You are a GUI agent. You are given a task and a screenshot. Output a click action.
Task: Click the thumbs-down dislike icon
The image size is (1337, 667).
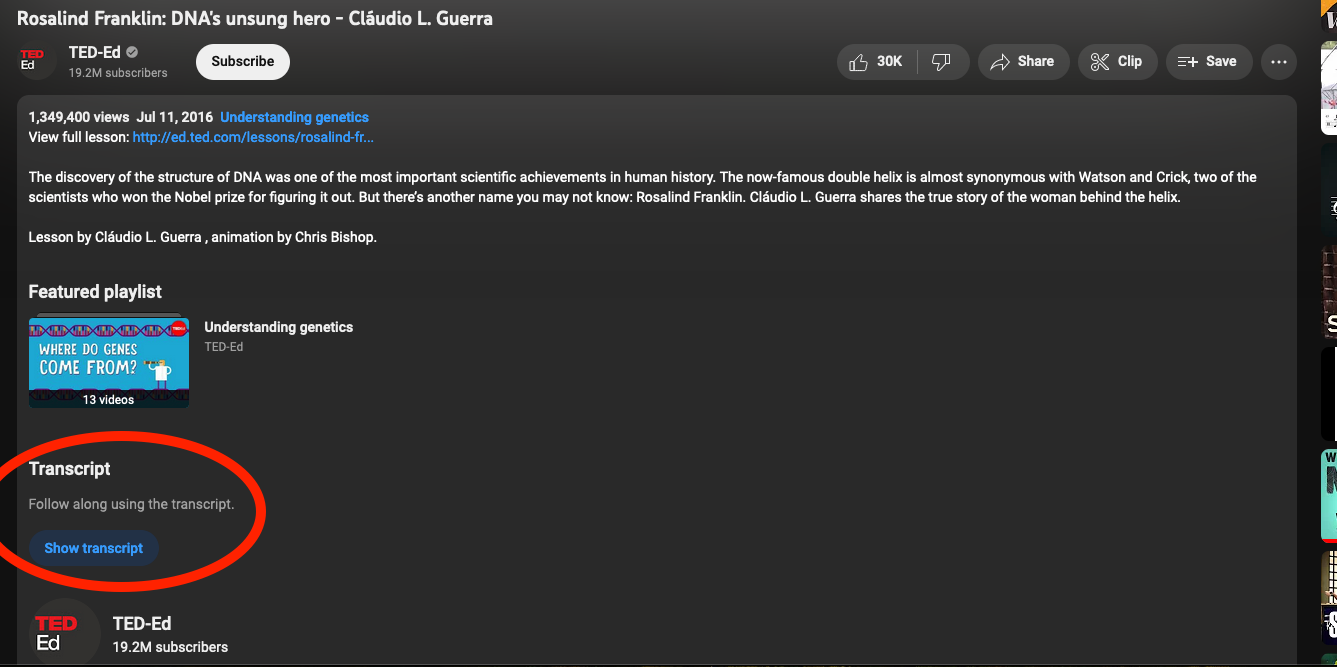coord(941,62)
